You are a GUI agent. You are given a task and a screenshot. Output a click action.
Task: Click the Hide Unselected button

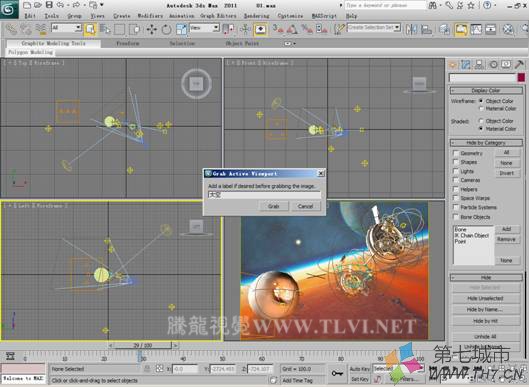tap(485, 298)
